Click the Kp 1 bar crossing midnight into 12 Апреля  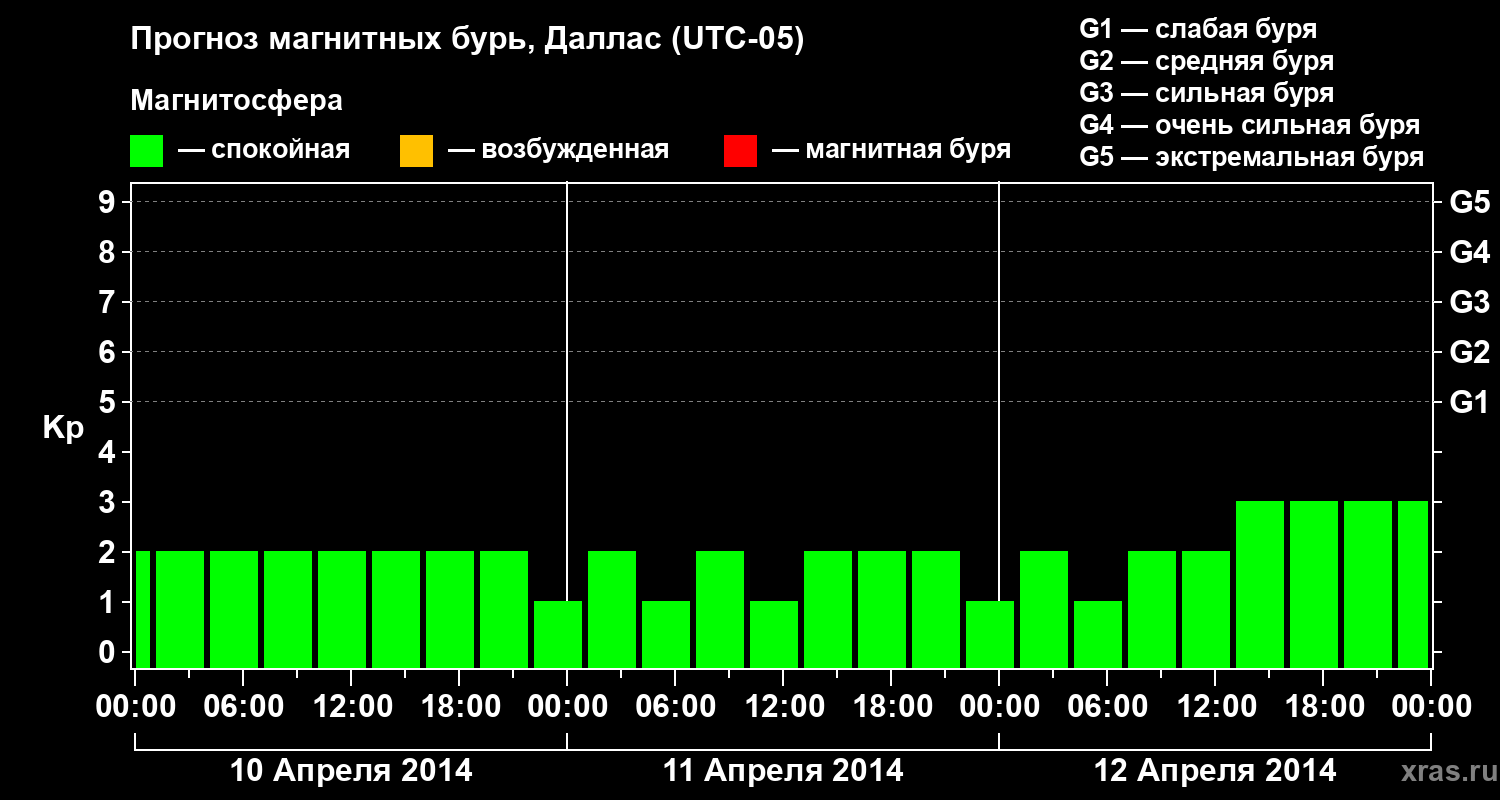pos(990,634)
